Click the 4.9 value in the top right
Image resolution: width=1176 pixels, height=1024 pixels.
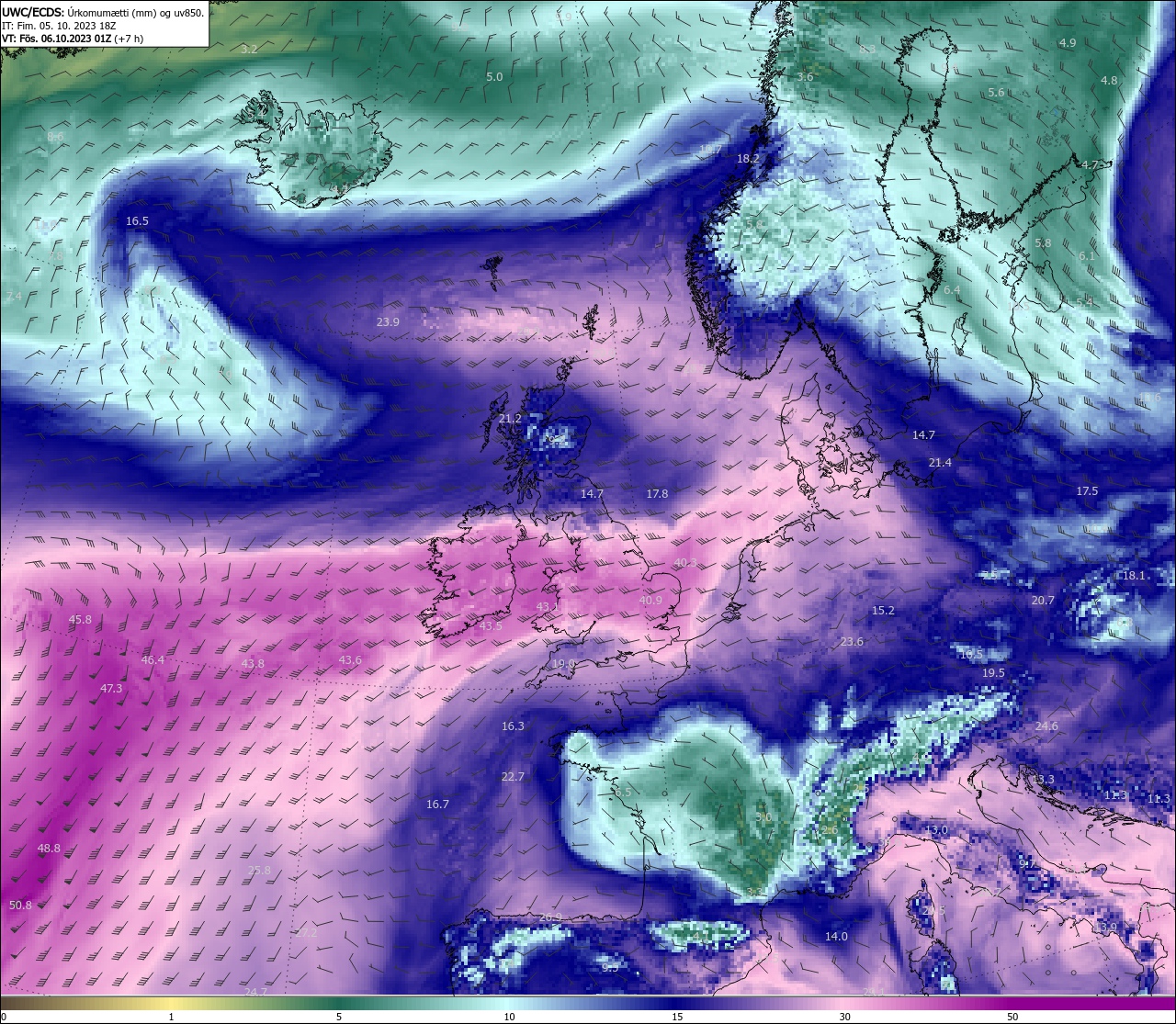1068,43
